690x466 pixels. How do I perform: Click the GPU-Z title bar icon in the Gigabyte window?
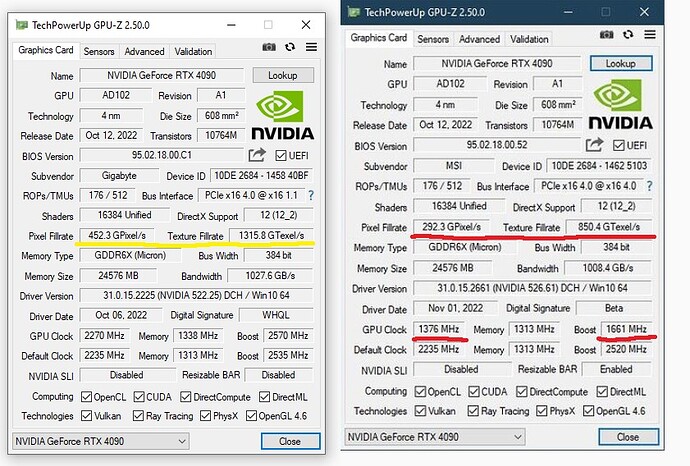point(22,25)
